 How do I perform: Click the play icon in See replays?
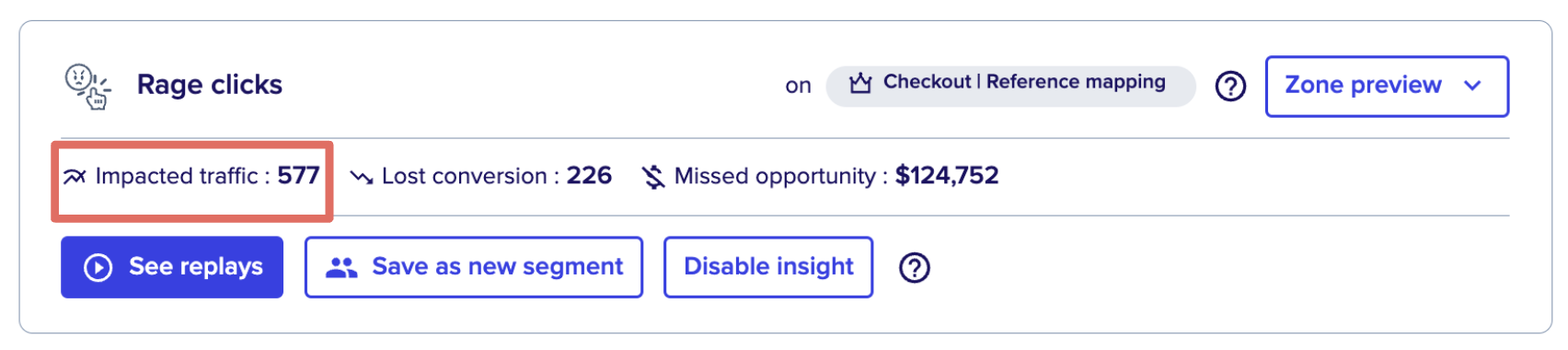pos(98,267)
